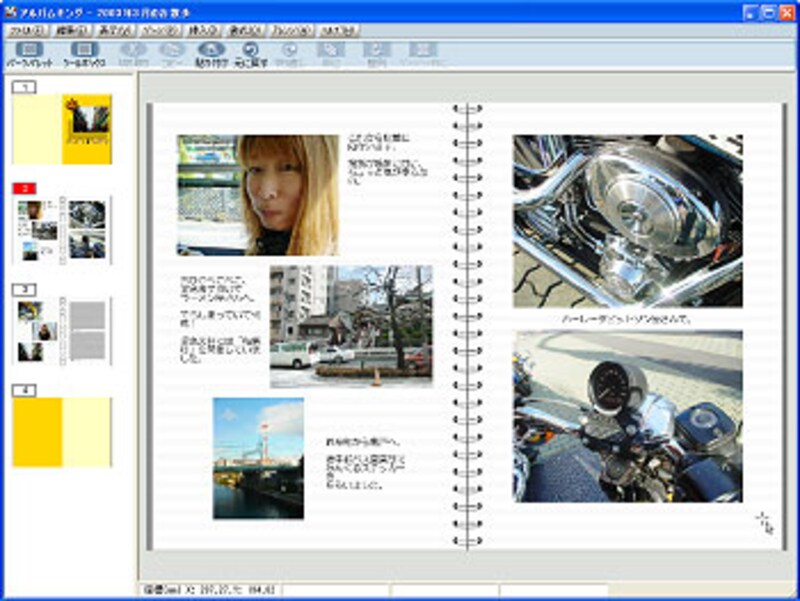Click the 貼り付け (paste) toolbar icon
The width and height of the screenshot is (800, 601).
coord(210,53)
